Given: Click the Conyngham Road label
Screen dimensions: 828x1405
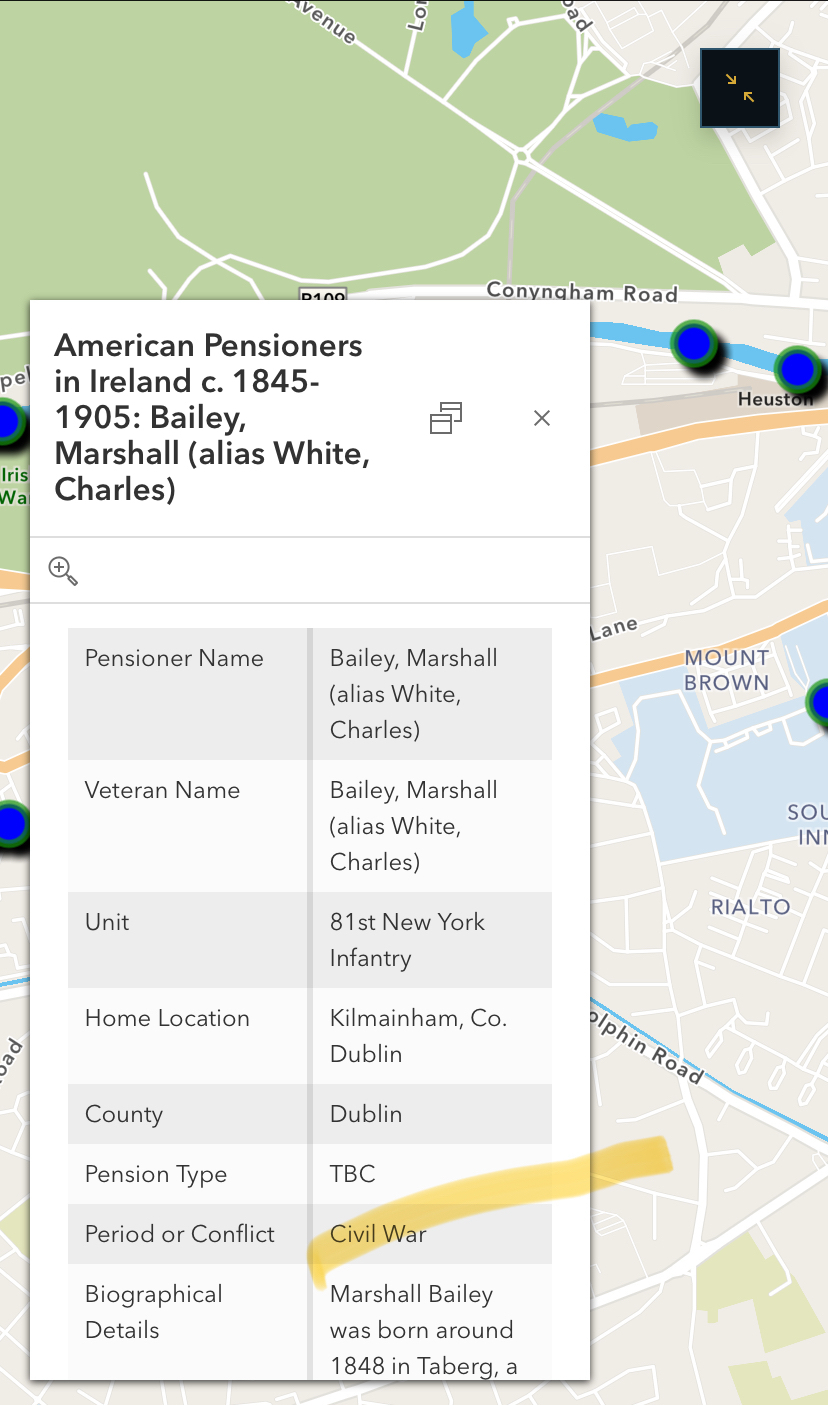Looking at the screenshot, I should pos(582,291).
